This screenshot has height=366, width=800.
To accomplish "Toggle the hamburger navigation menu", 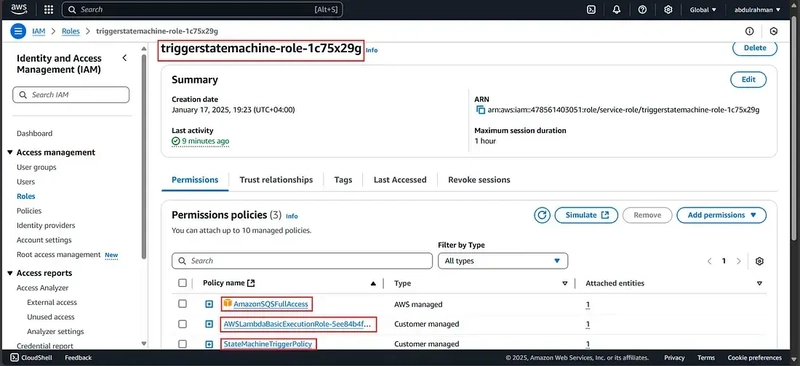I will [18, 31].
